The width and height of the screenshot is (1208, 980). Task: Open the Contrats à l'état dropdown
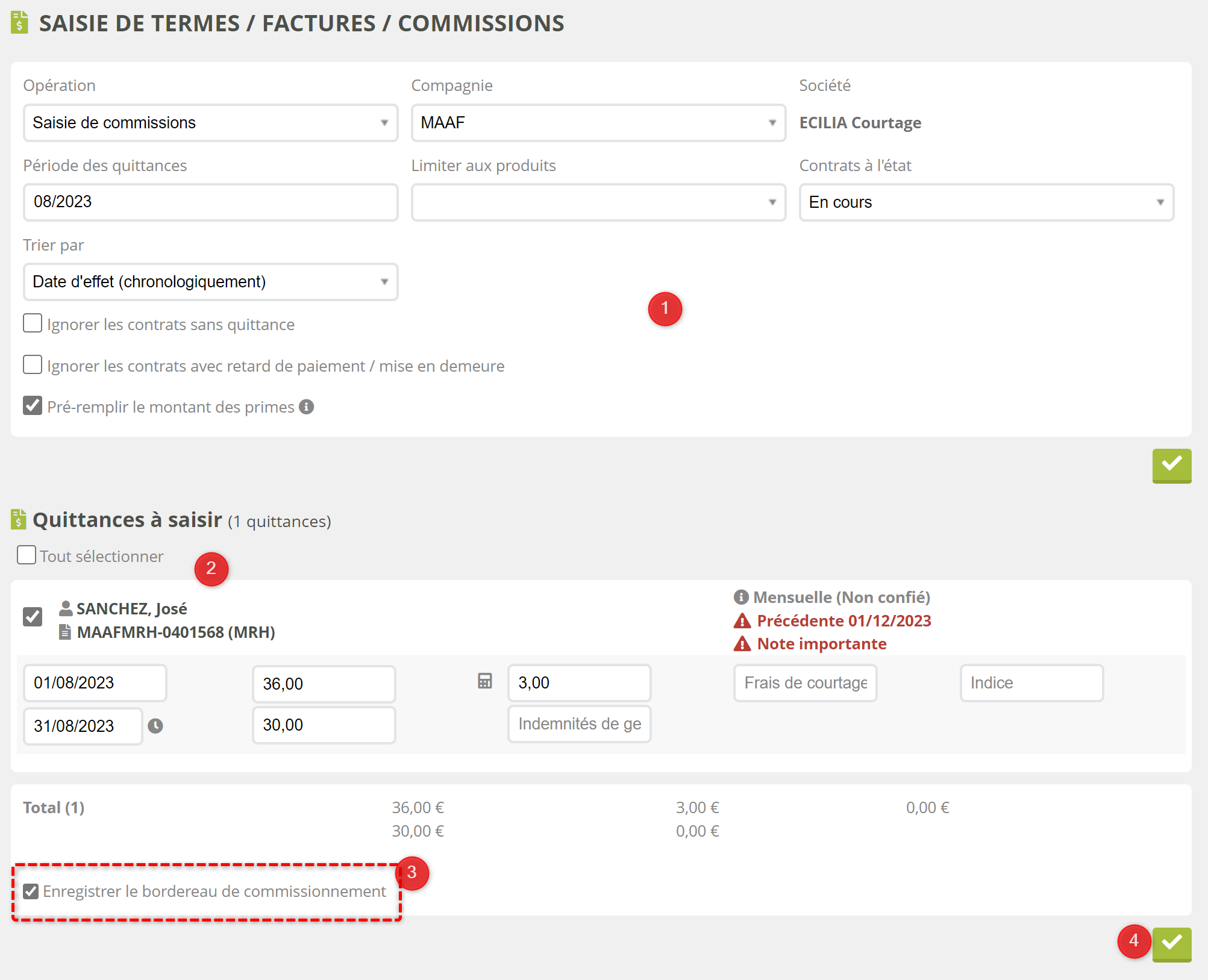(x=986, y=202)
